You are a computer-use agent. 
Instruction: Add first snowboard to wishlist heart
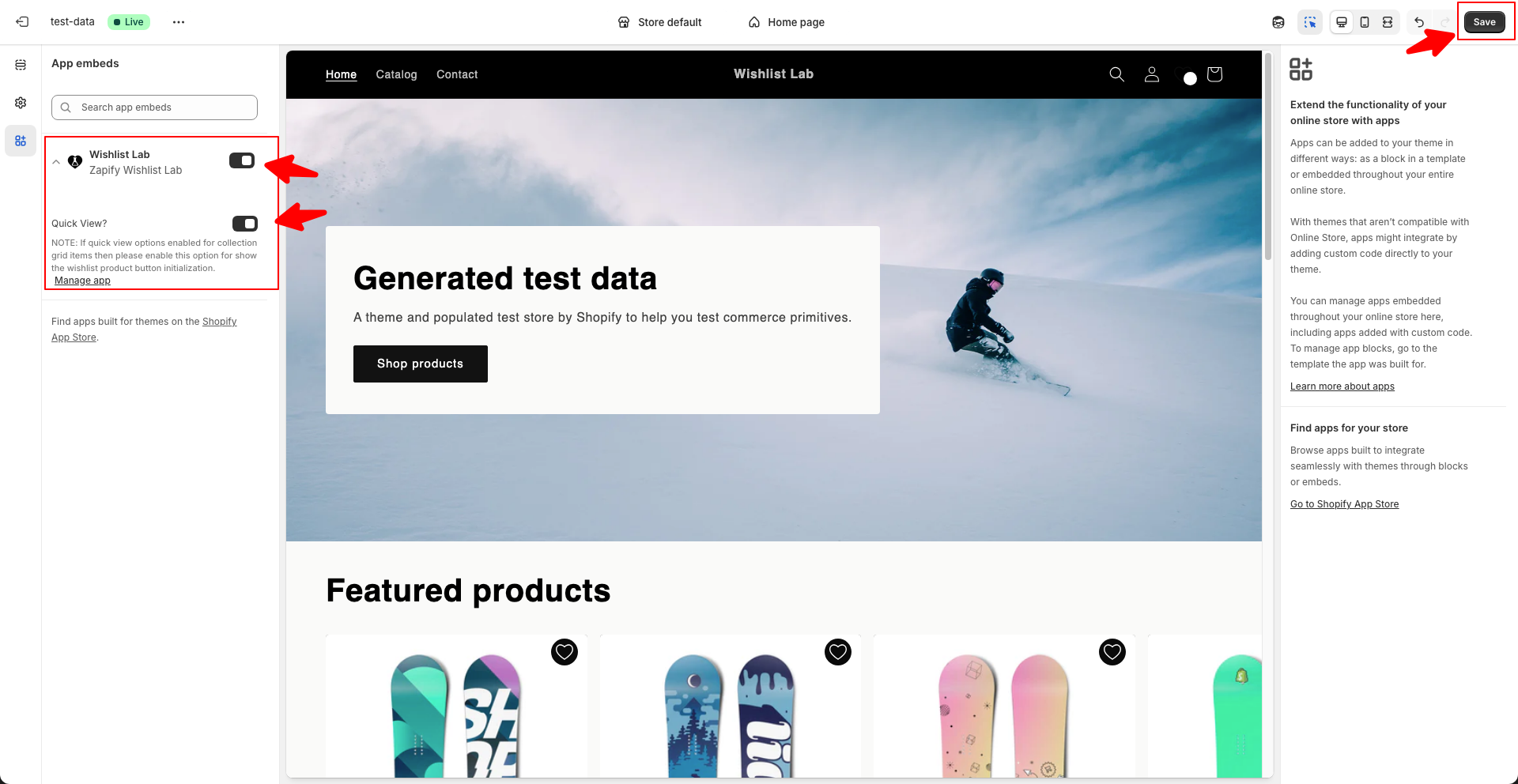[x=565, y=652]
